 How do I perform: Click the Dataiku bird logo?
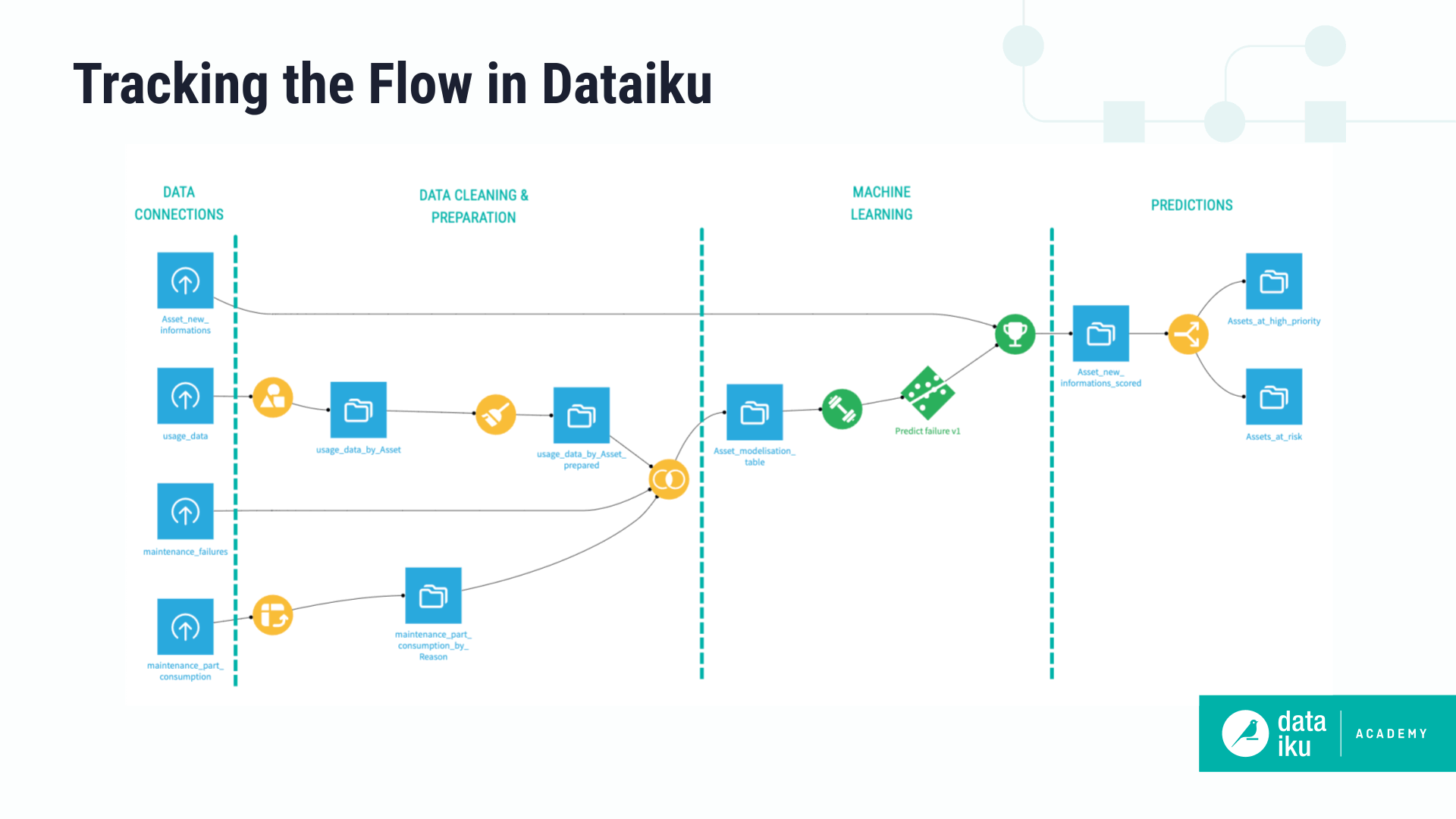[x=1245, y=733]
